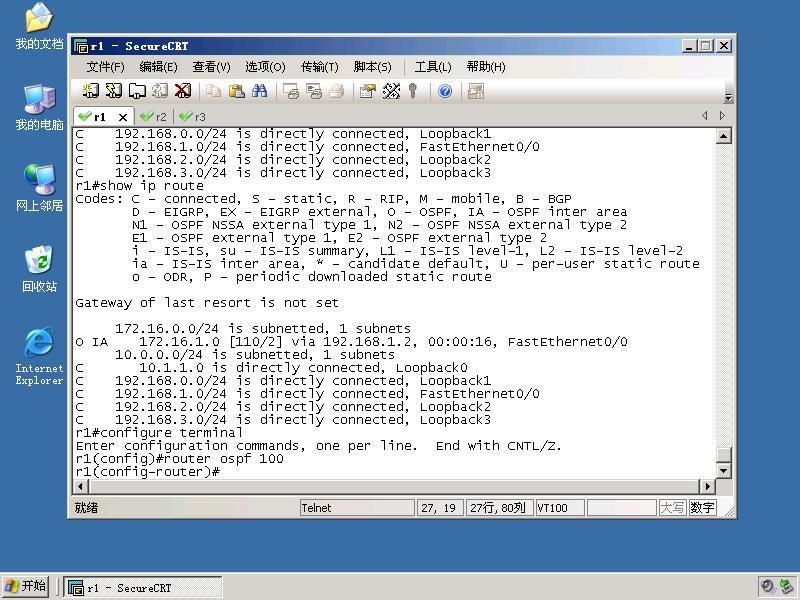800x600 pixels.
Task: Click the Telnet status bar field
Action: [x=357, y=508]
